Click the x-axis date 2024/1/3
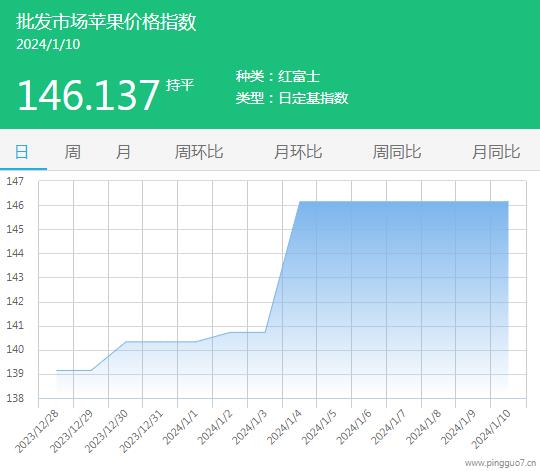This screenshot has width=540, height=471. click(x=250, y=428)
